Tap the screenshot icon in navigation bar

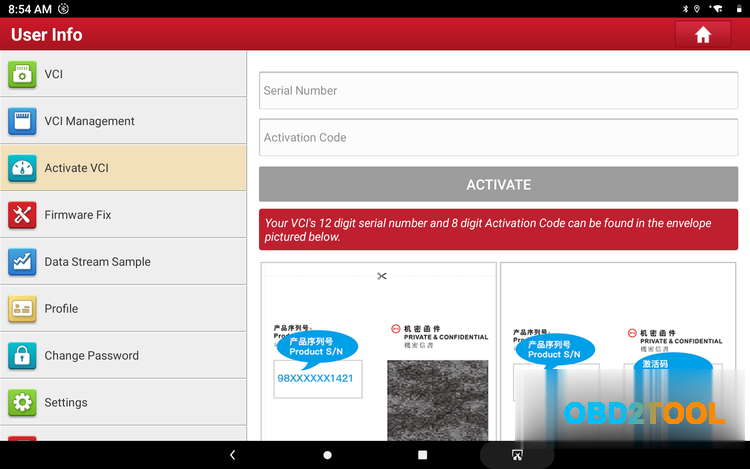pos(517,455)
